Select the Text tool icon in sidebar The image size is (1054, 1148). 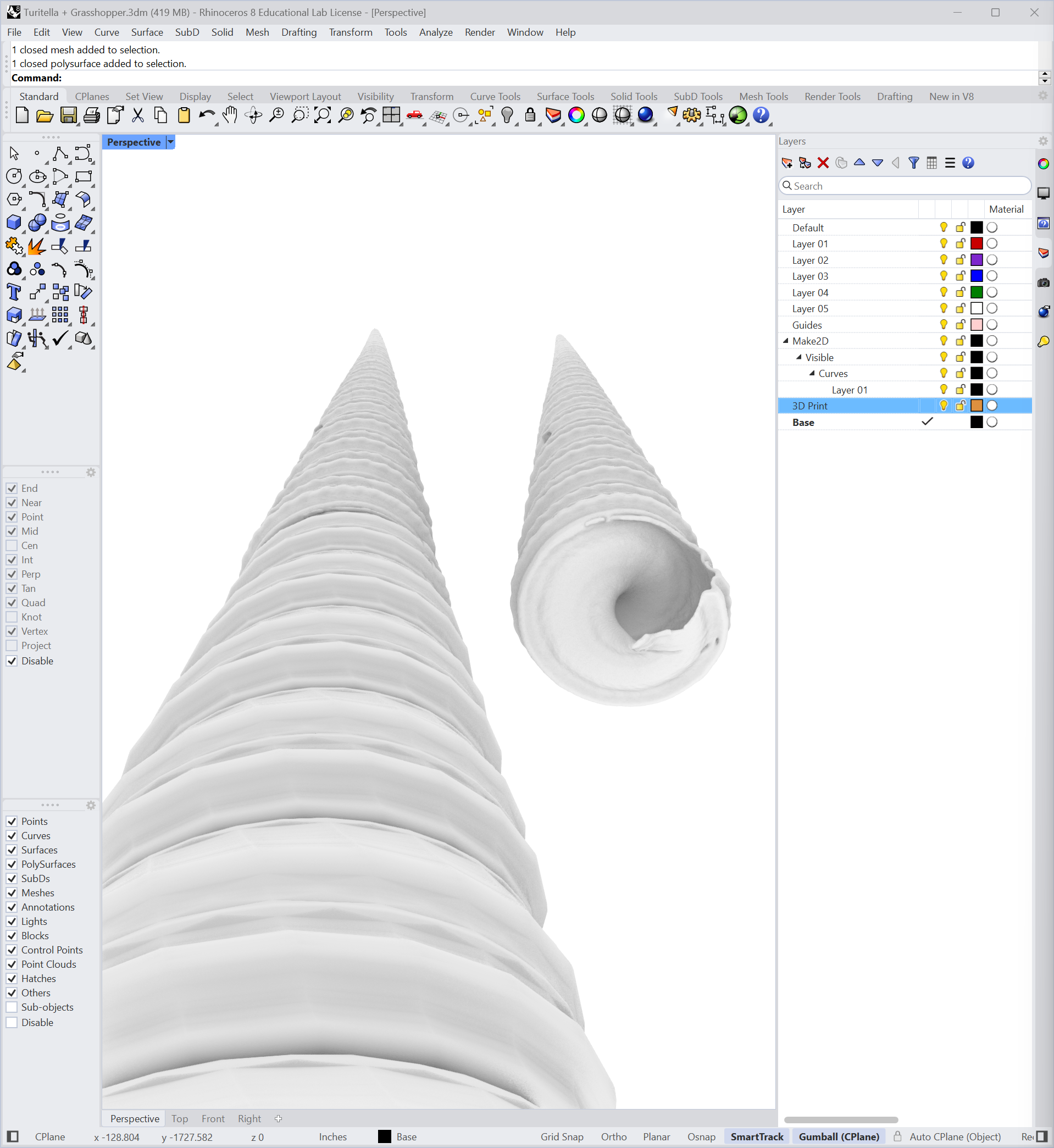14,292
